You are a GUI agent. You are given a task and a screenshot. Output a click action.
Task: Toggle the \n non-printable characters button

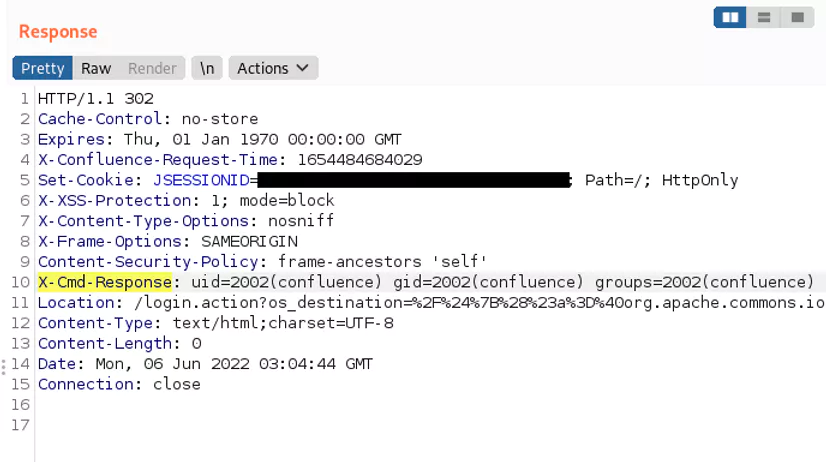207,68
